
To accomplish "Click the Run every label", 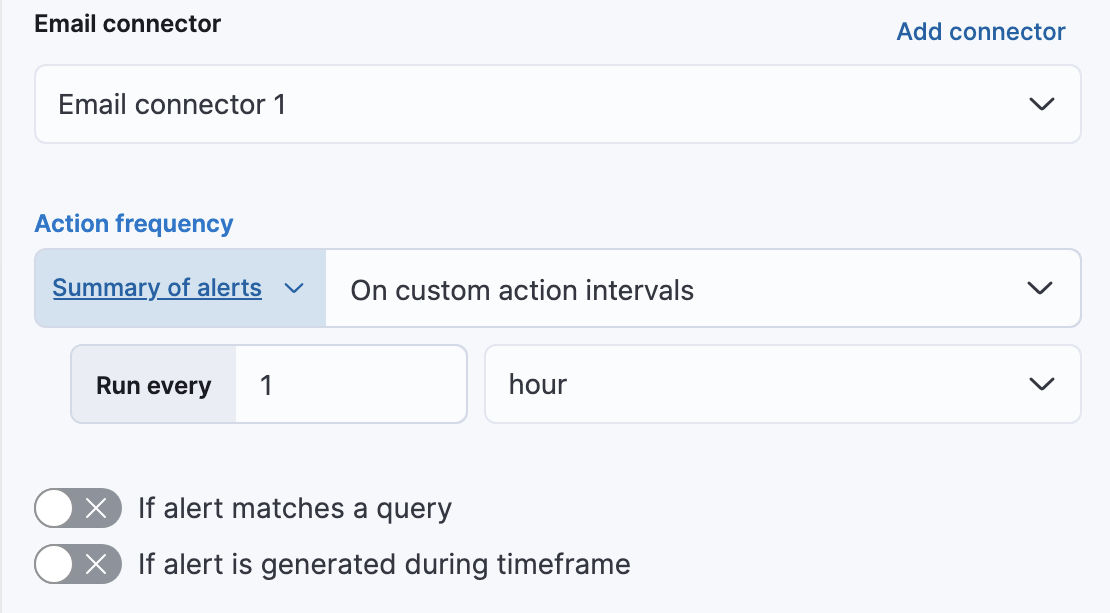I will [152, 384].
